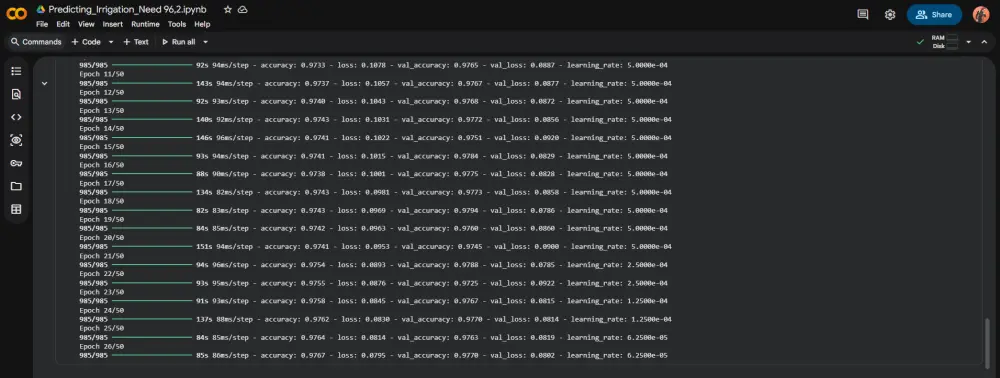Star the notebook with the star icon

point(228,10)
